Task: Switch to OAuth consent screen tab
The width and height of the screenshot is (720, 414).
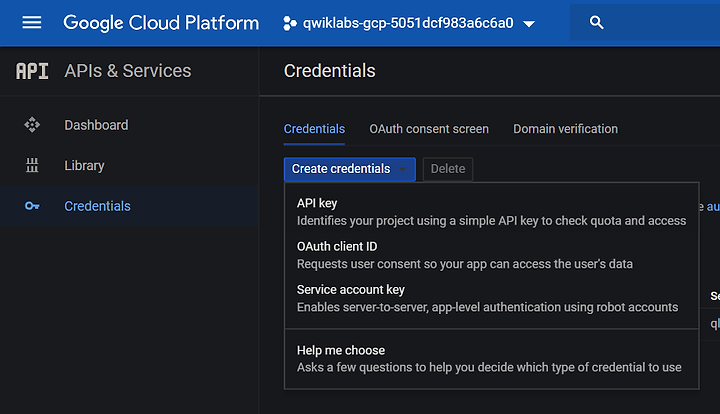Action: coord(429,129)
